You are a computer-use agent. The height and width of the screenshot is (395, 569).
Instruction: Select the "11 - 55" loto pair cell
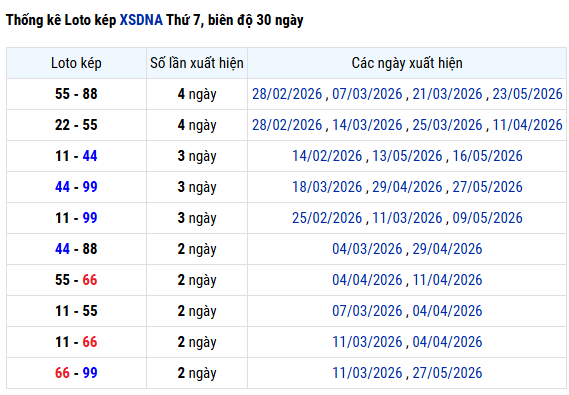[x=76, y=311]
